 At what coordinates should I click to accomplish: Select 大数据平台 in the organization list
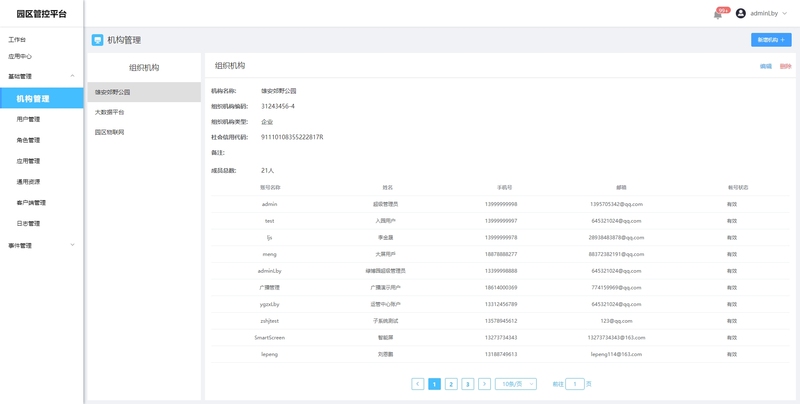110,112
